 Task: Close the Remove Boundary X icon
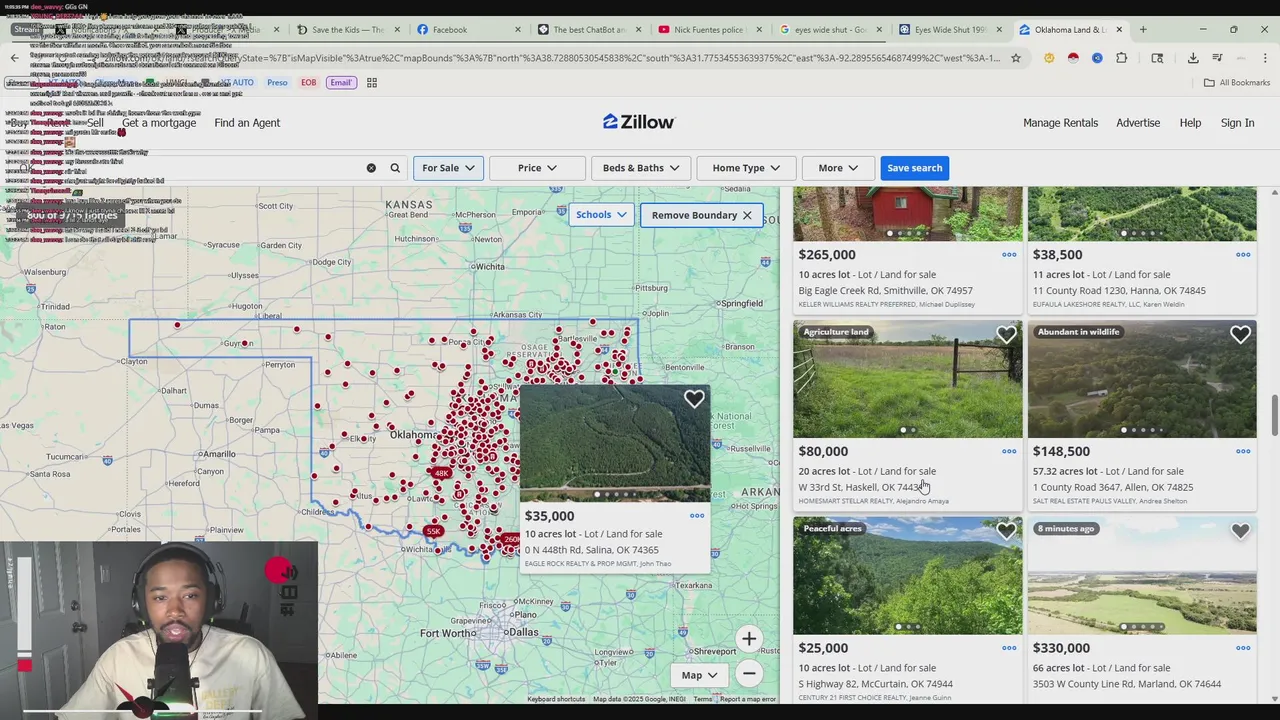pyautogui.click(x=747, y=215)
